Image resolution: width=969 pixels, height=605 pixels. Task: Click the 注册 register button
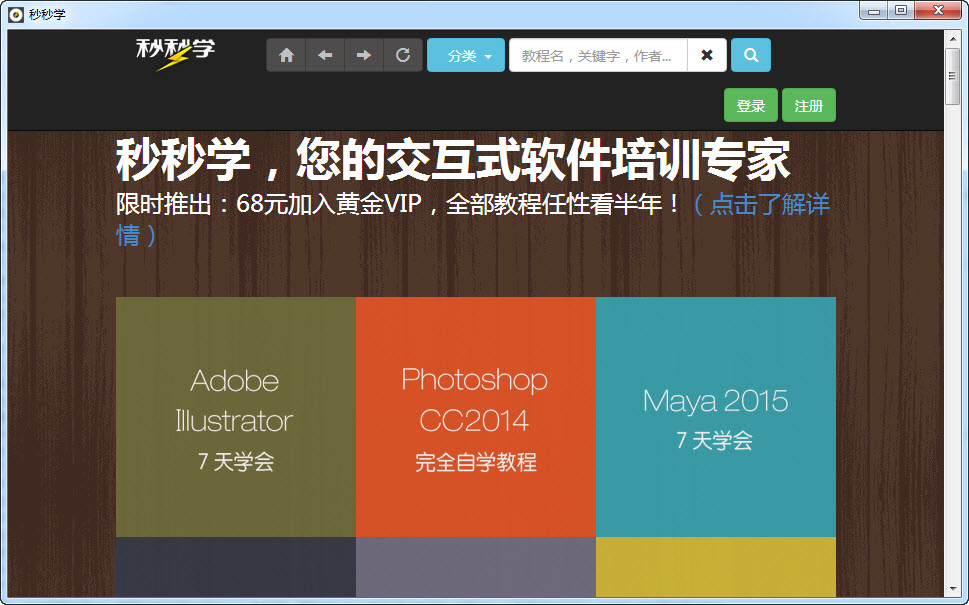point(809,106)
